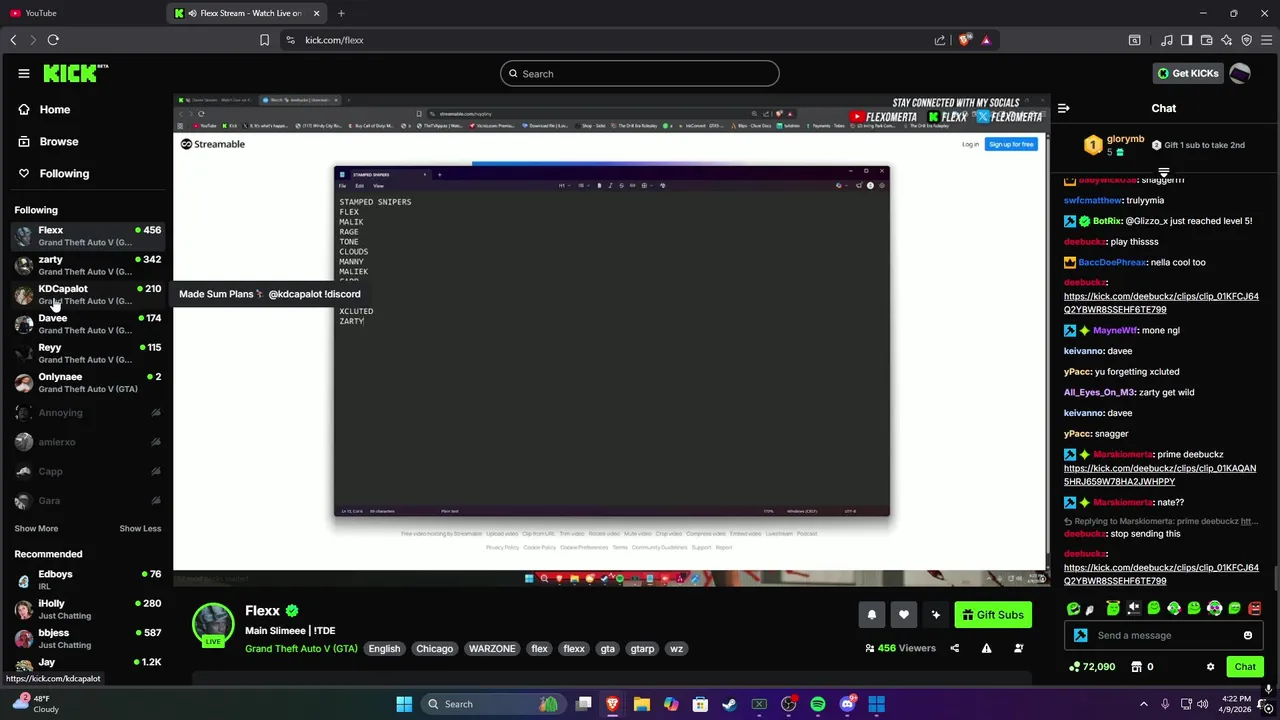Open the Brave playlist music note icon
Viewport: 1280px width, 720px height.
1166,40
